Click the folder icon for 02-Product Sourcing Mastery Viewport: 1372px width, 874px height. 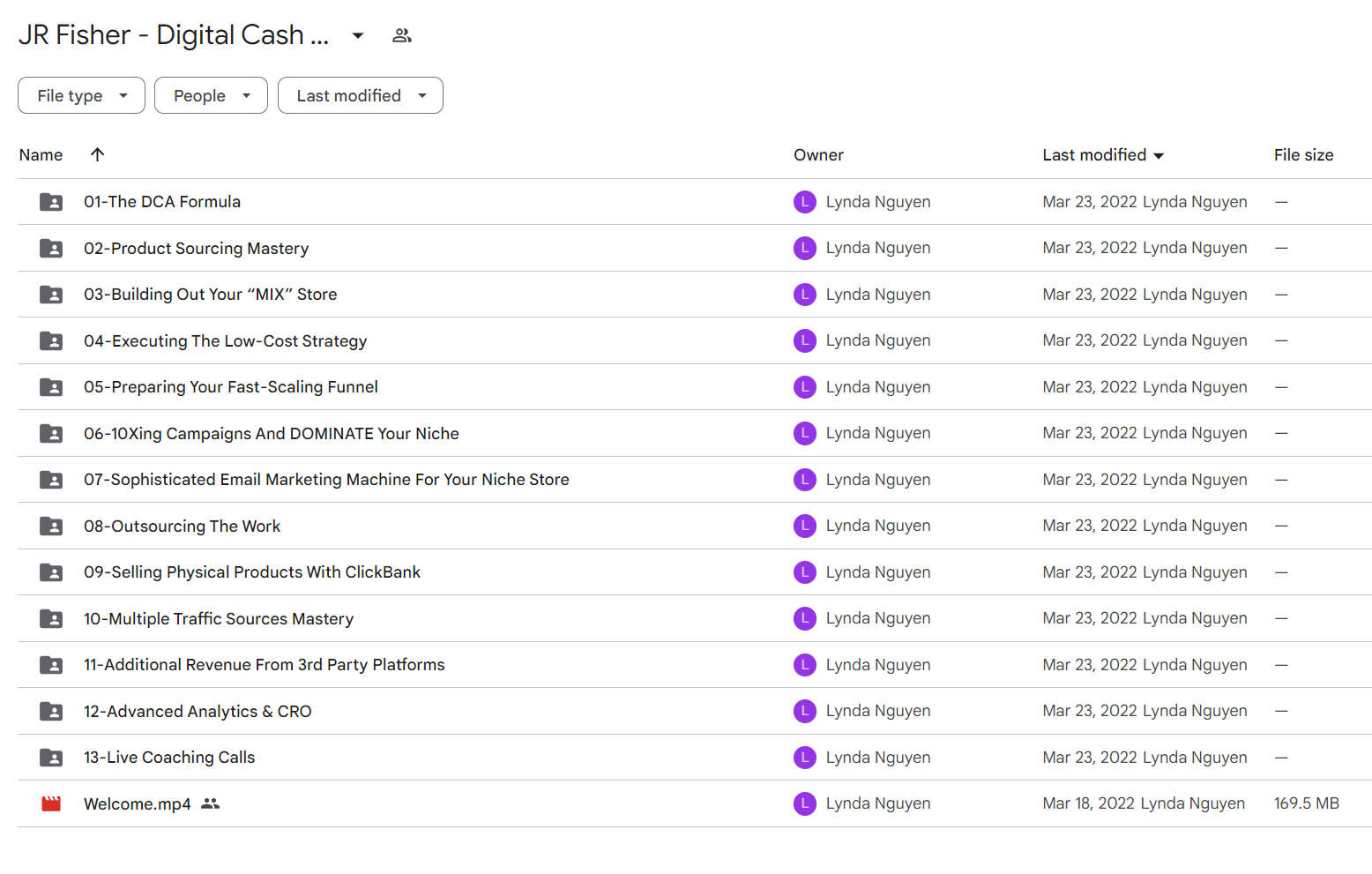point(51,249)
